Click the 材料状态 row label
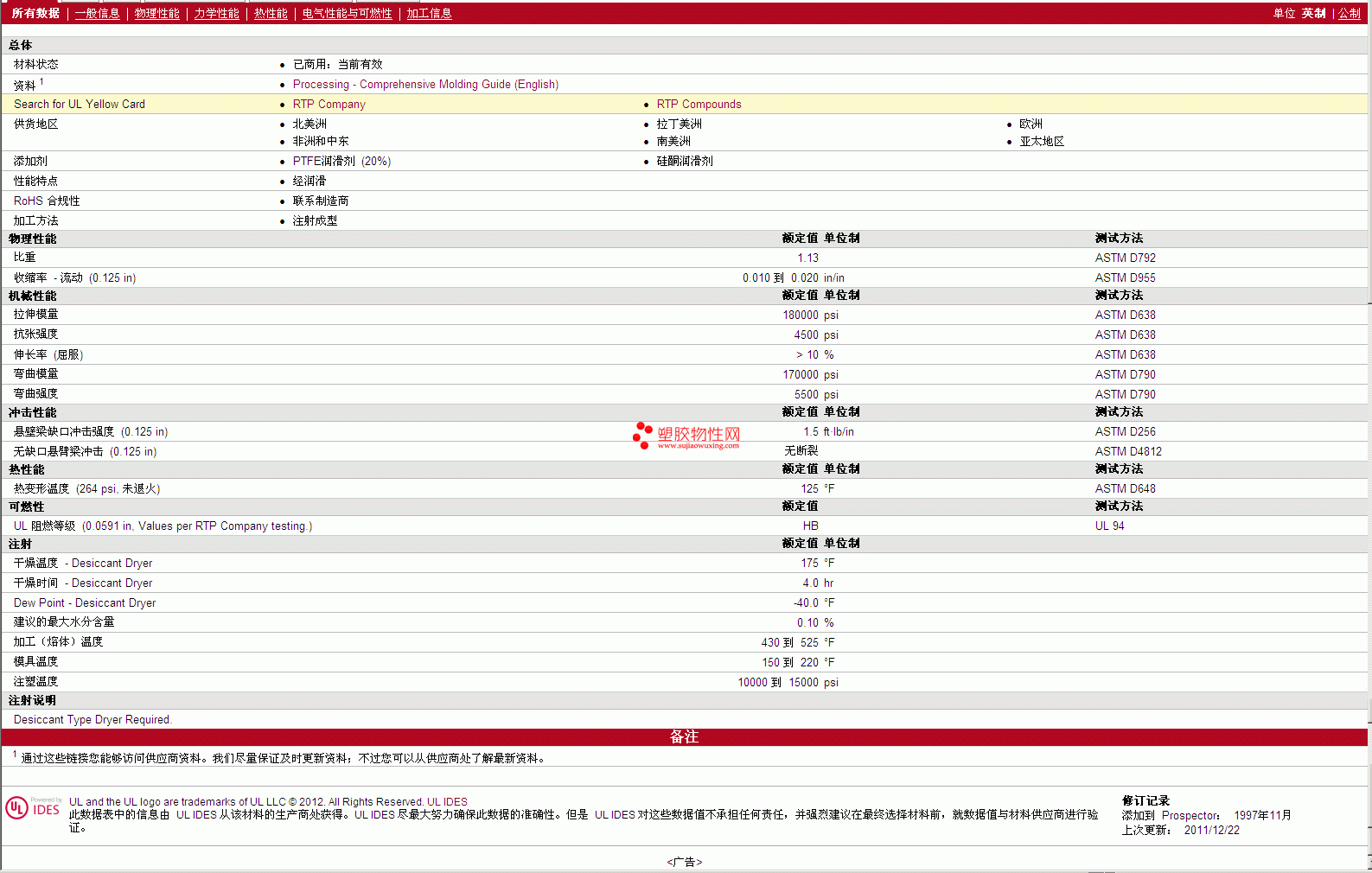 35,64
